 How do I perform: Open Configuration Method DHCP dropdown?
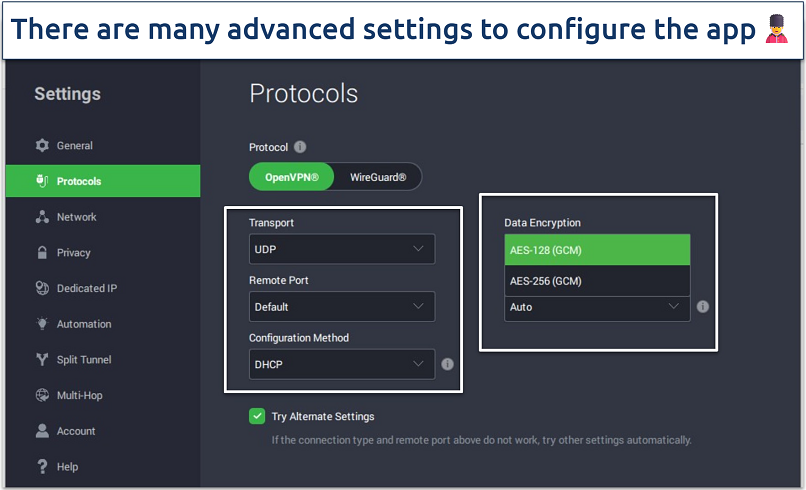[341, 364]
